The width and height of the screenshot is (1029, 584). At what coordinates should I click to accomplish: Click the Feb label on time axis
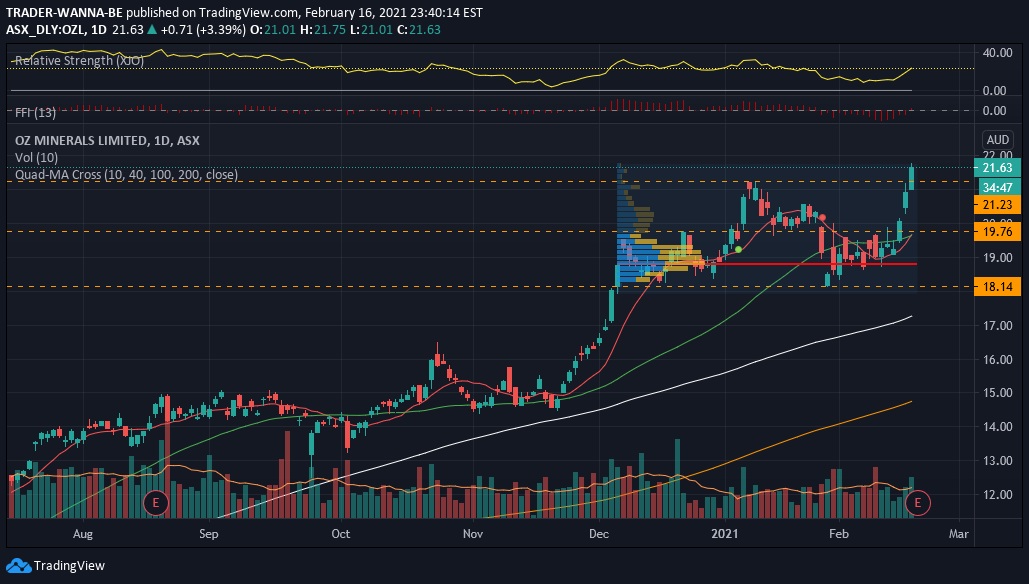tap(839, 533)
